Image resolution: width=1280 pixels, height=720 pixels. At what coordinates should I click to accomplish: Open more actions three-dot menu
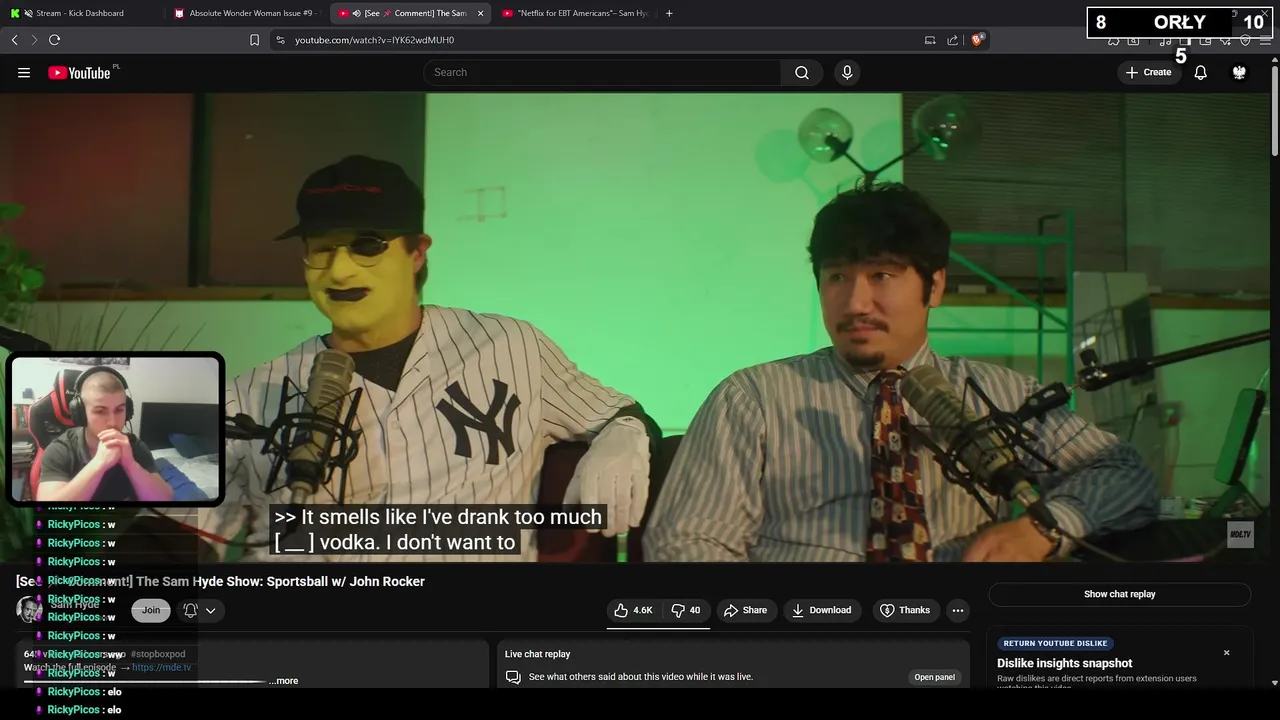pos(958,610)
